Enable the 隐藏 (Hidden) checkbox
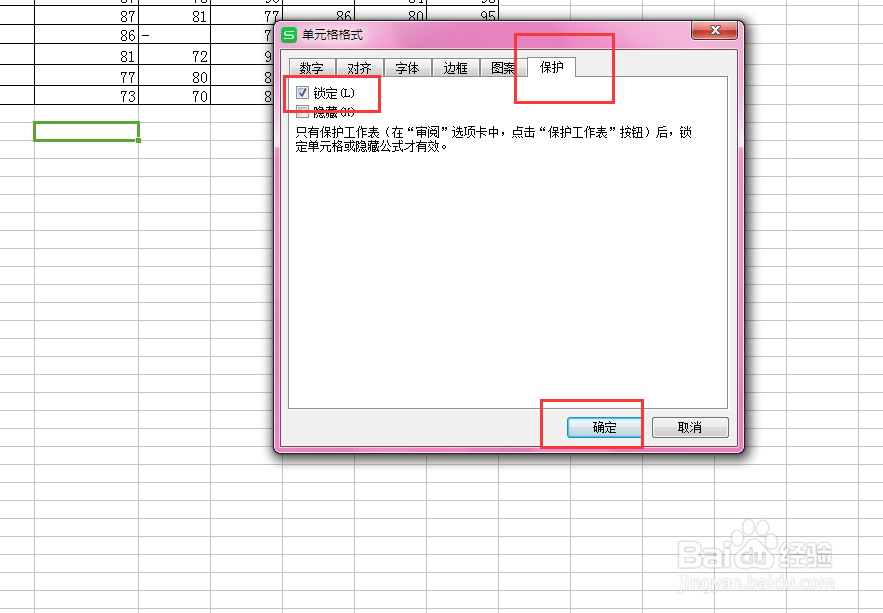Viewport: 883px width, 613px height. pos(302,111)
